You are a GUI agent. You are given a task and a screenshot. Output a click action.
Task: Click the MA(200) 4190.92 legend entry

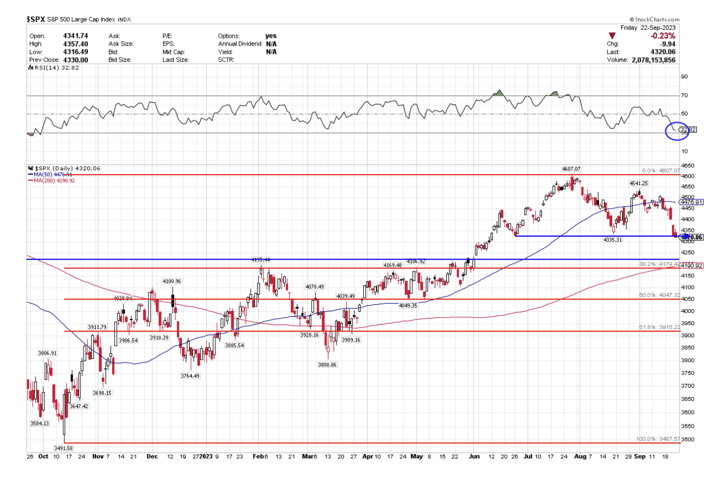pyautogui.click(x=51, y=181)
